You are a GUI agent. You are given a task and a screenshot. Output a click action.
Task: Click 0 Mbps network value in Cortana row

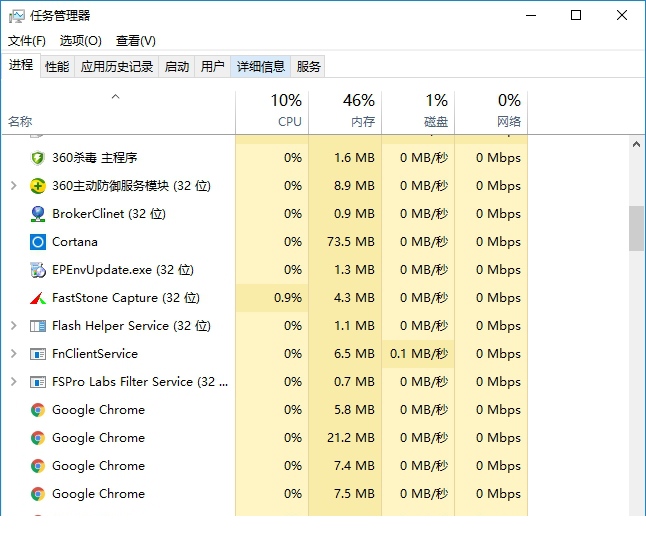[499, 242]
